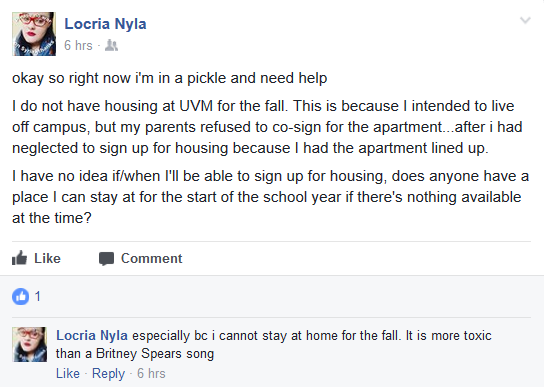544x387 pixels.
Task: Click the post text about UVM housing
Action: (267, 127)
